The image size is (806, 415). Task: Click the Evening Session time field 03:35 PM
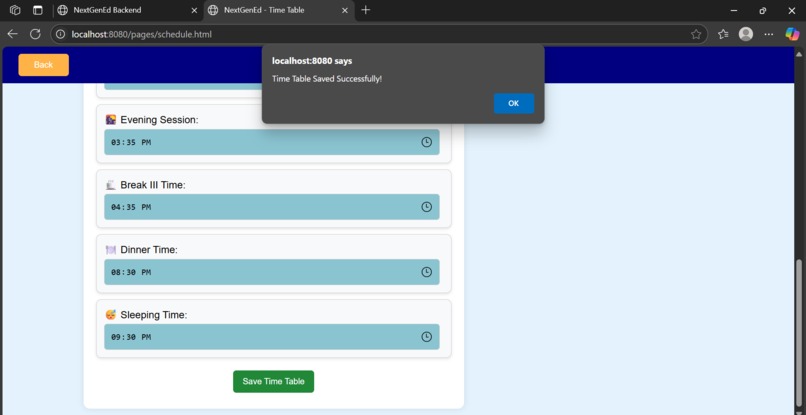coord(271,142)
